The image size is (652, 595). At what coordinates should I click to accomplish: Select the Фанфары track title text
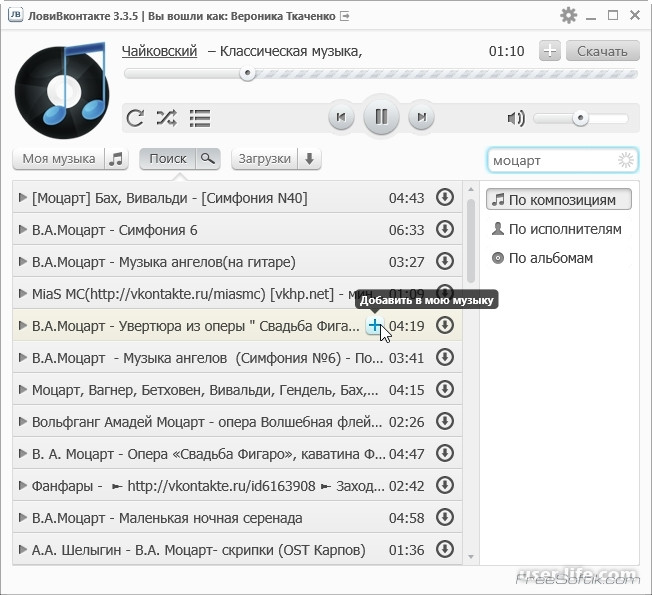point(208,486)
